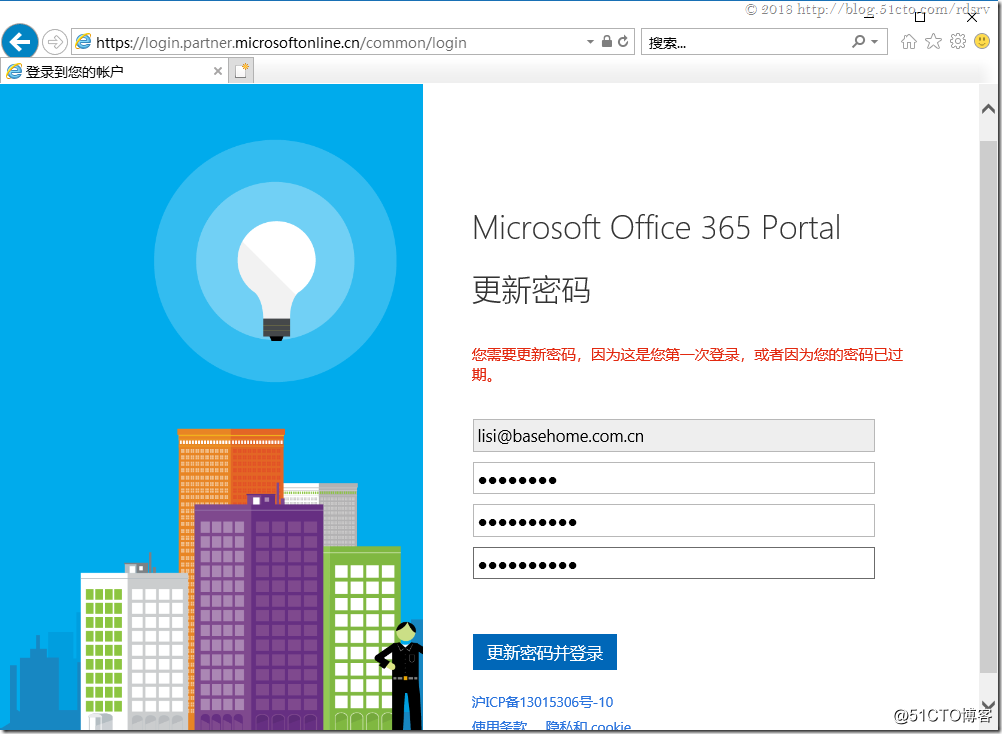1002x734 pixels.
Task: Go back using the browser back arrow
Action: [x=20, y=42]
